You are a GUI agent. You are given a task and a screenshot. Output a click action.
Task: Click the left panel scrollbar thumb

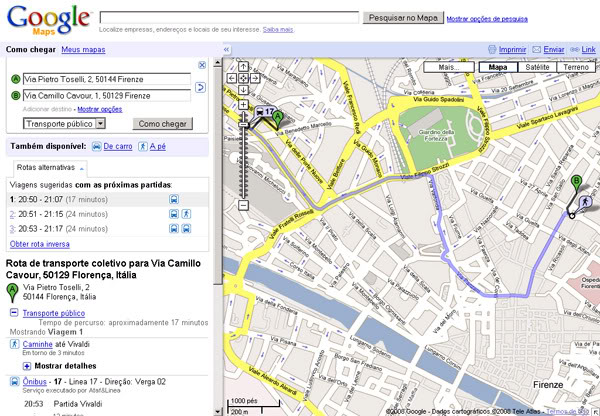pos(217,176)
